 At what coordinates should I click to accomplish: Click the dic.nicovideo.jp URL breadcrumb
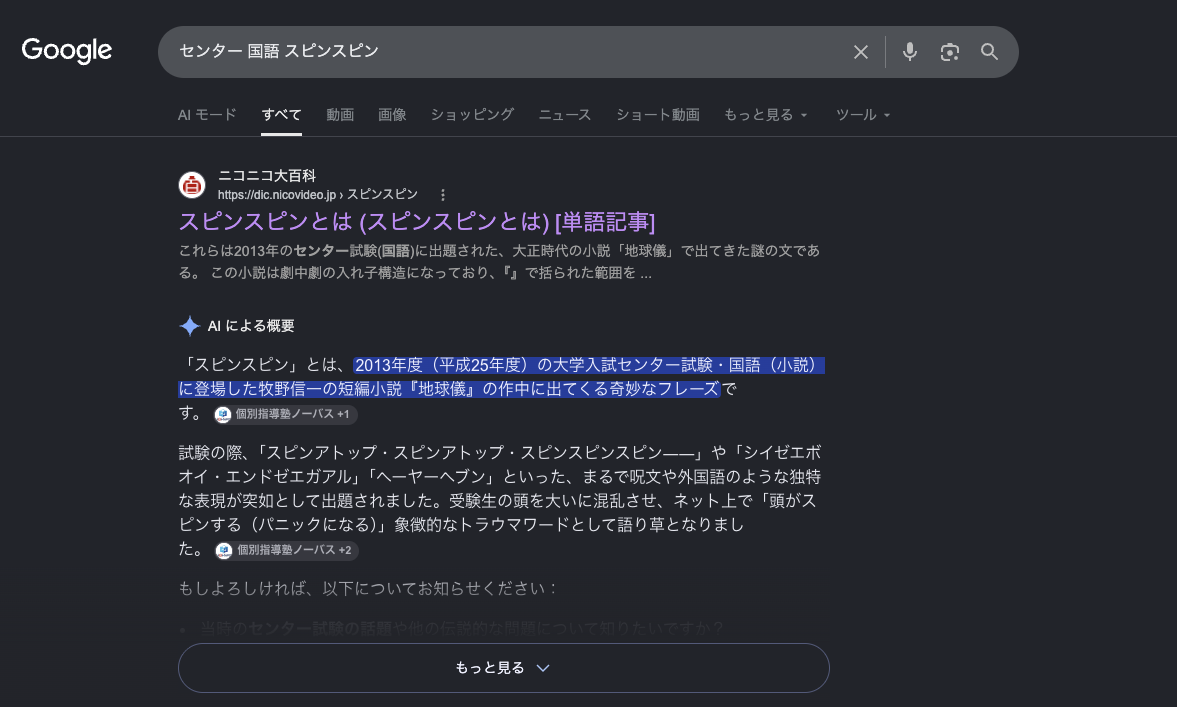click(318, 195)
